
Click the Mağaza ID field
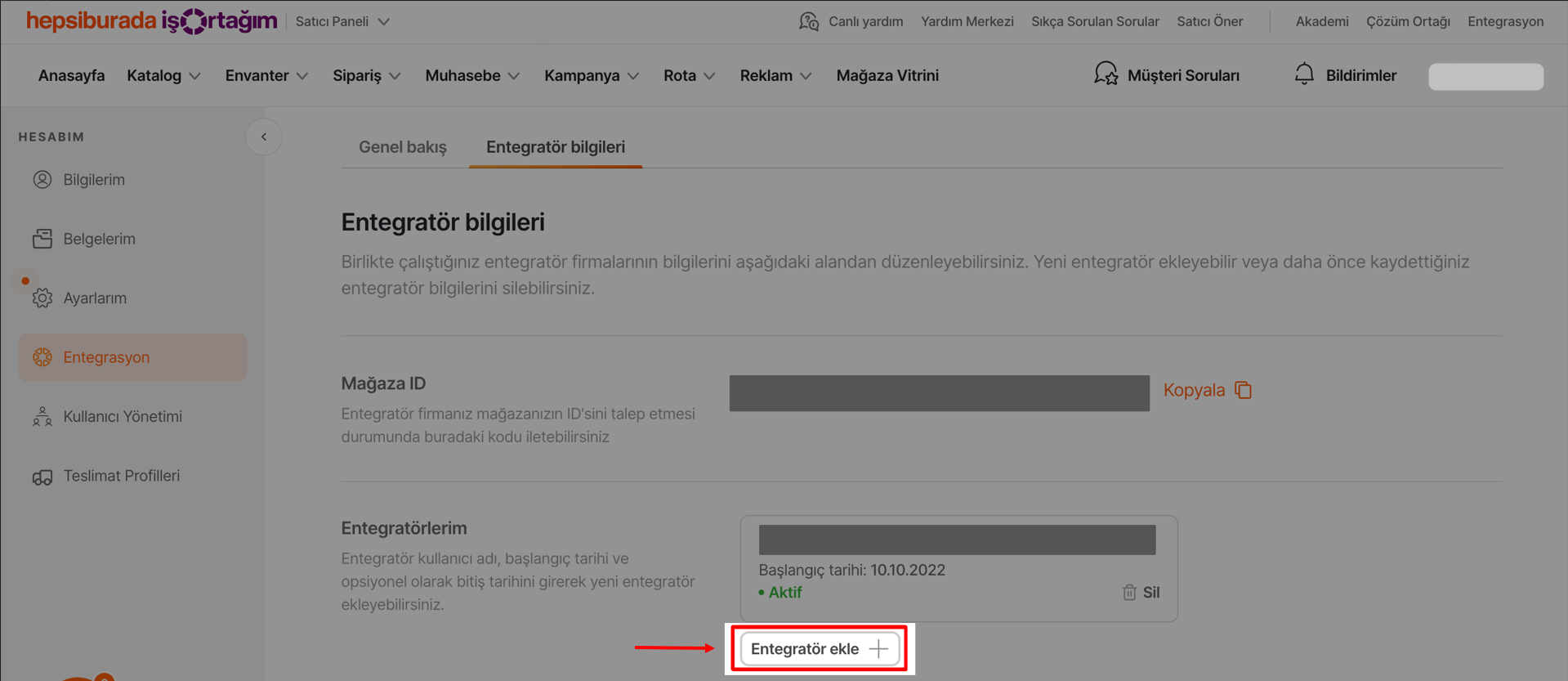point(939,393)
